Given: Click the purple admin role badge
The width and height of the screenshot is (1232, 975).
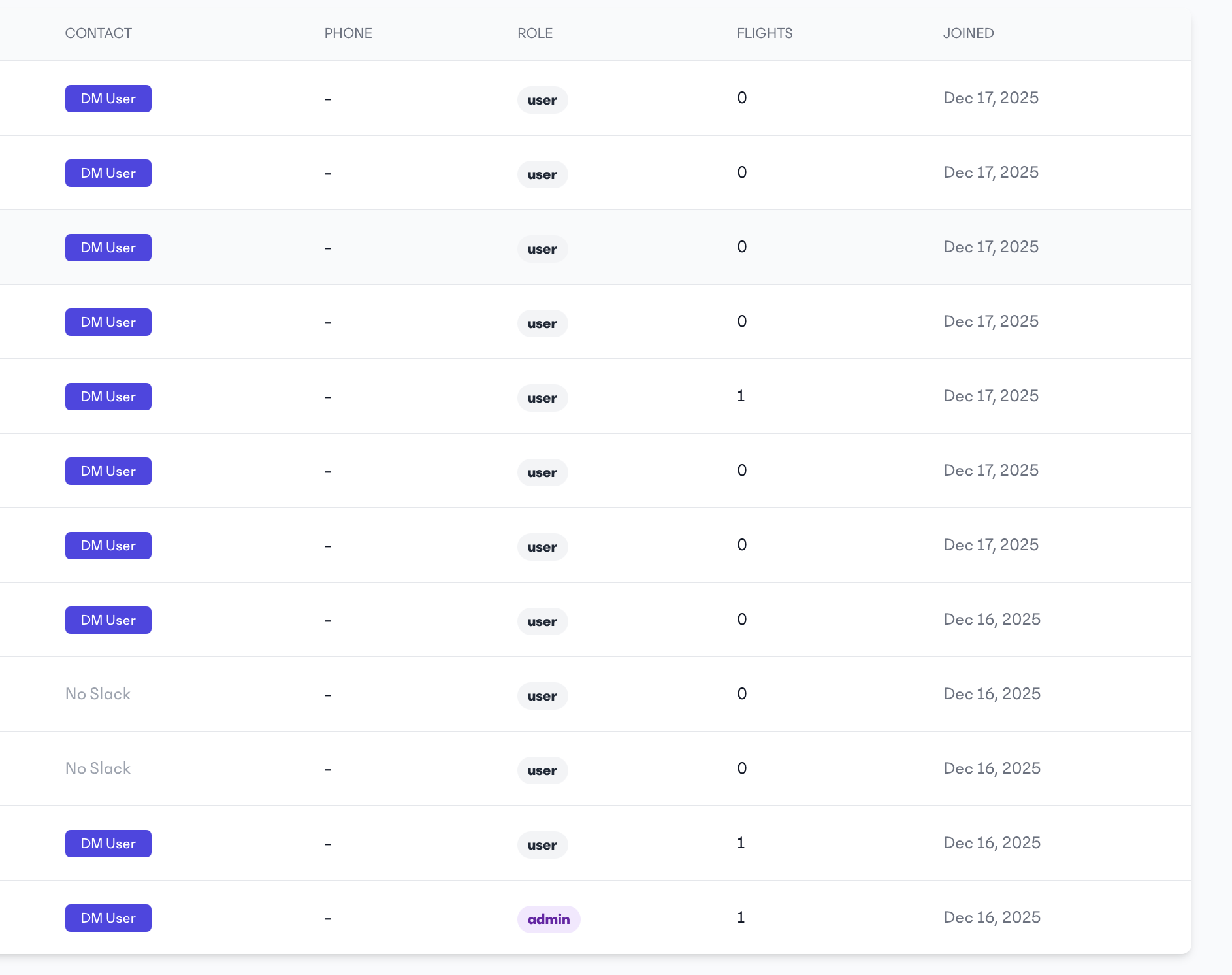Looking at the screenshot, I should click(549, 919).
